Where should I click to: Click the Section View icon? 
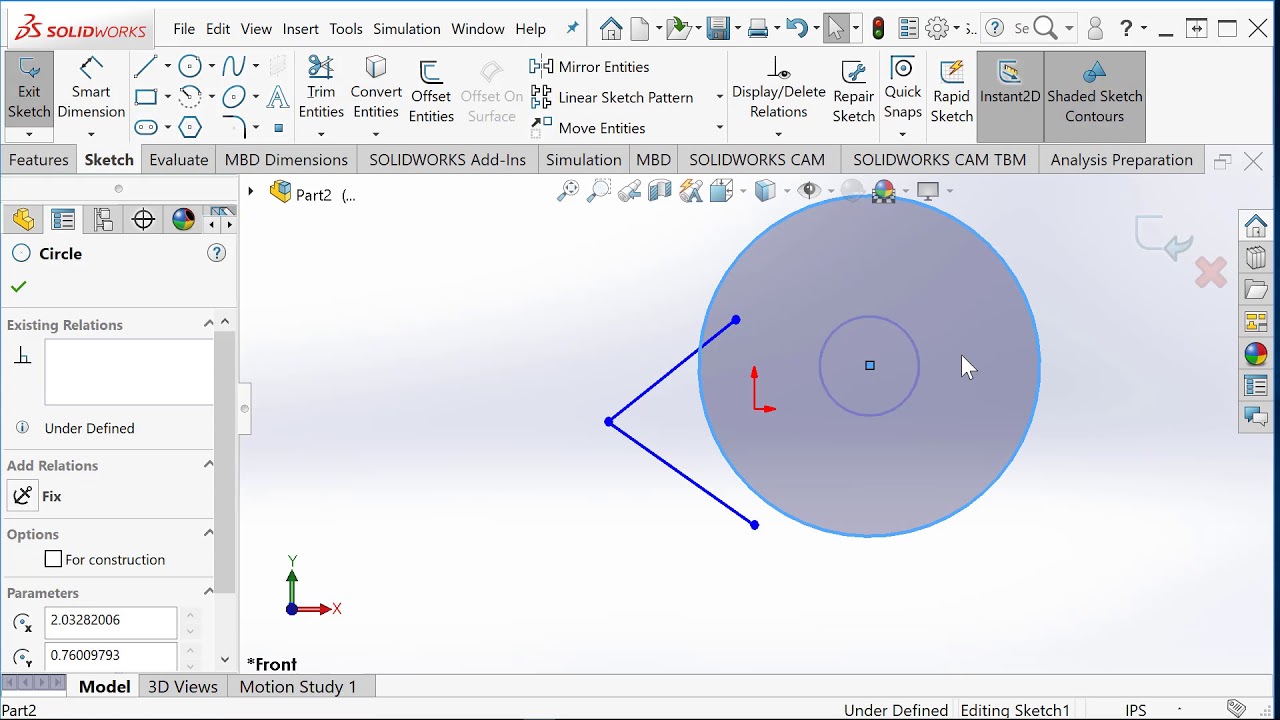(660, 191)
